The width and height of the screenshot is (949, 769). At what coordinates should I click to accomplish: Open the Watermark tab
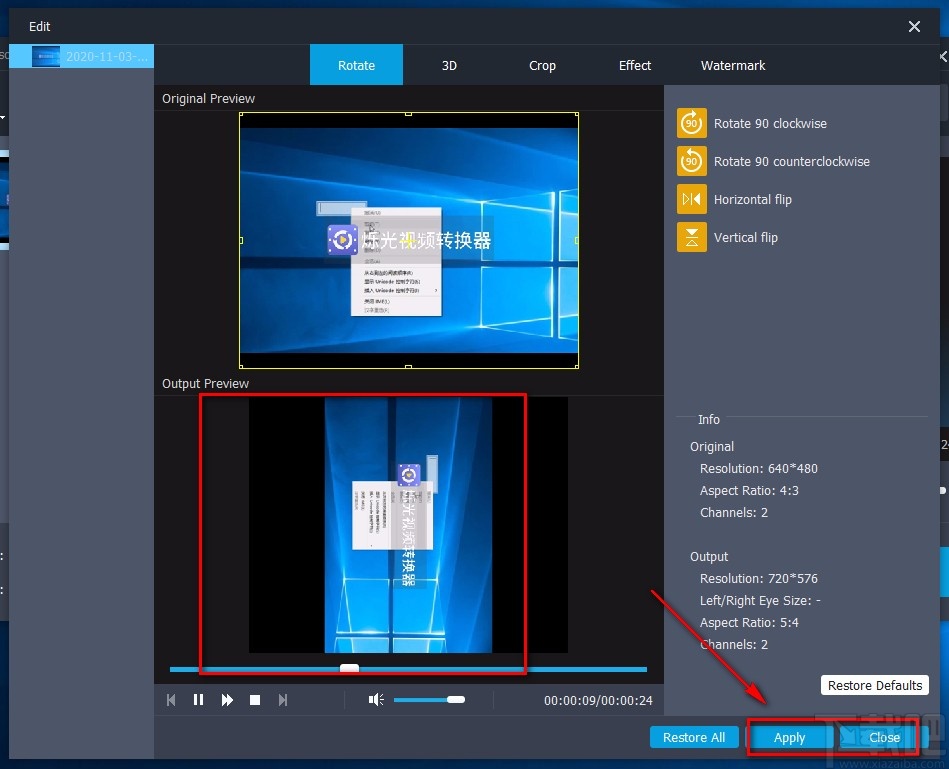(x=732, y=65)
